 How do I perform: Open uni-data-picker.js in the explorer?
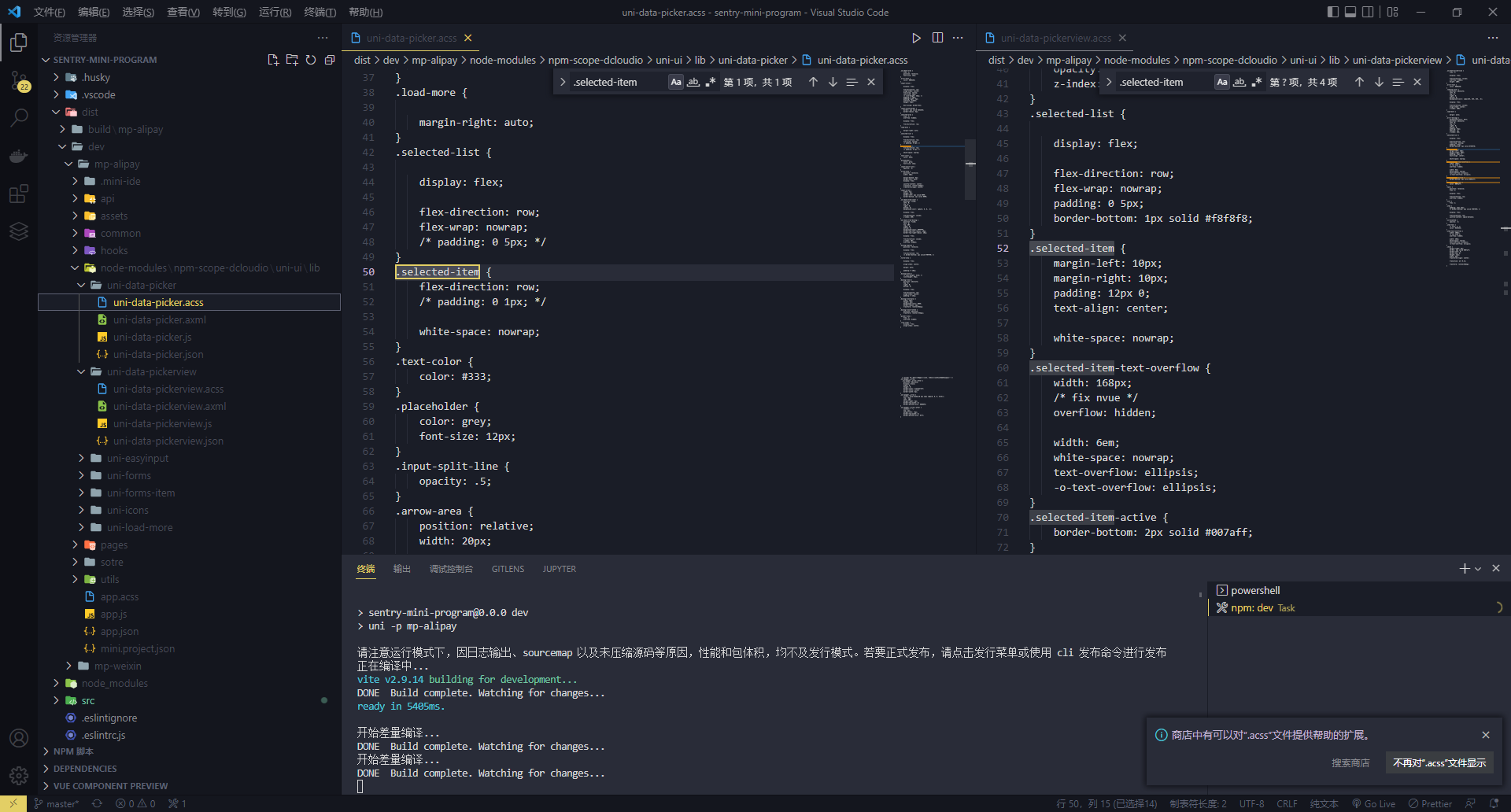click(x=152, y=337)
